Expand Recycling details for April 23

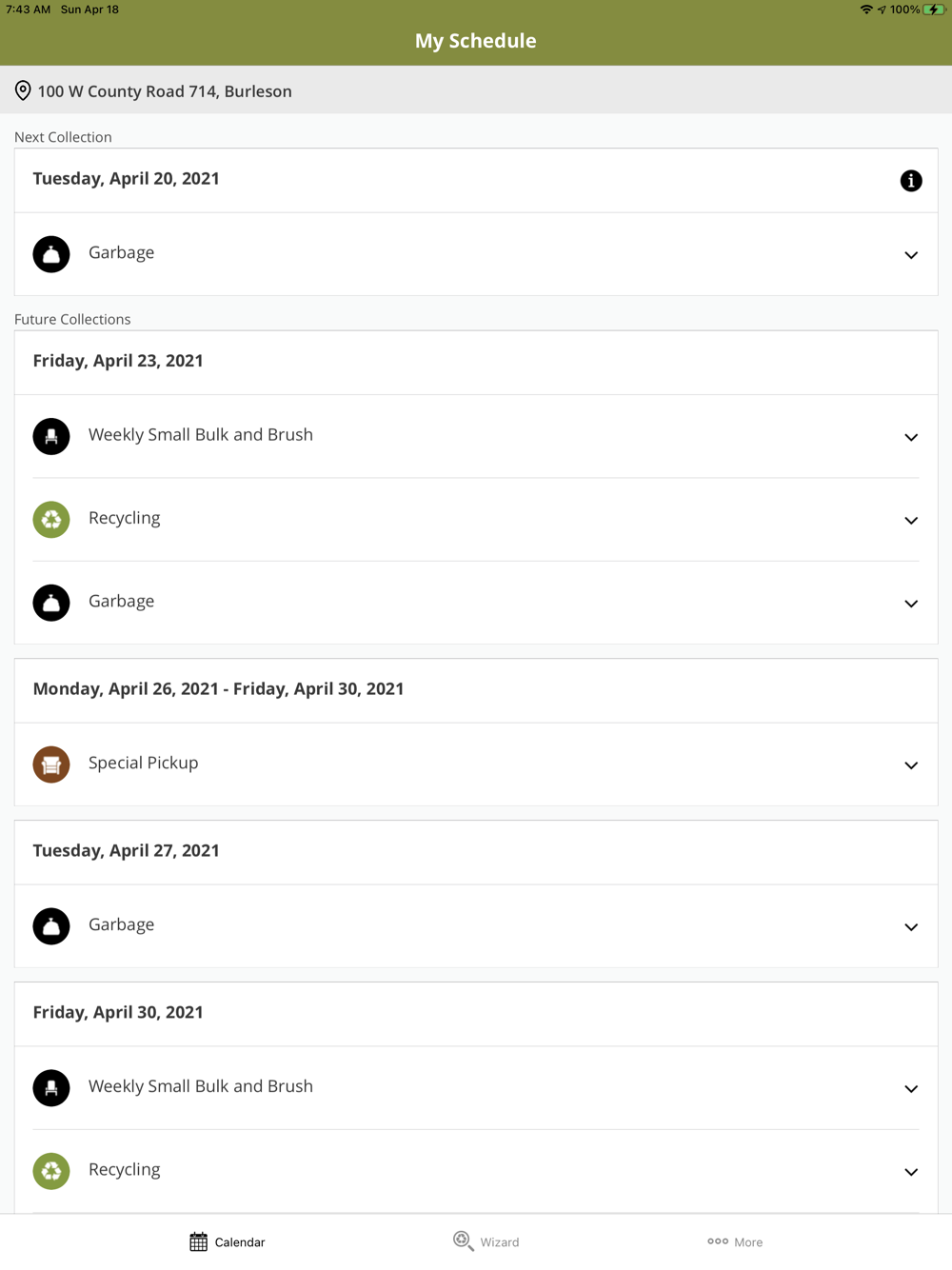(x=910, y=521)
